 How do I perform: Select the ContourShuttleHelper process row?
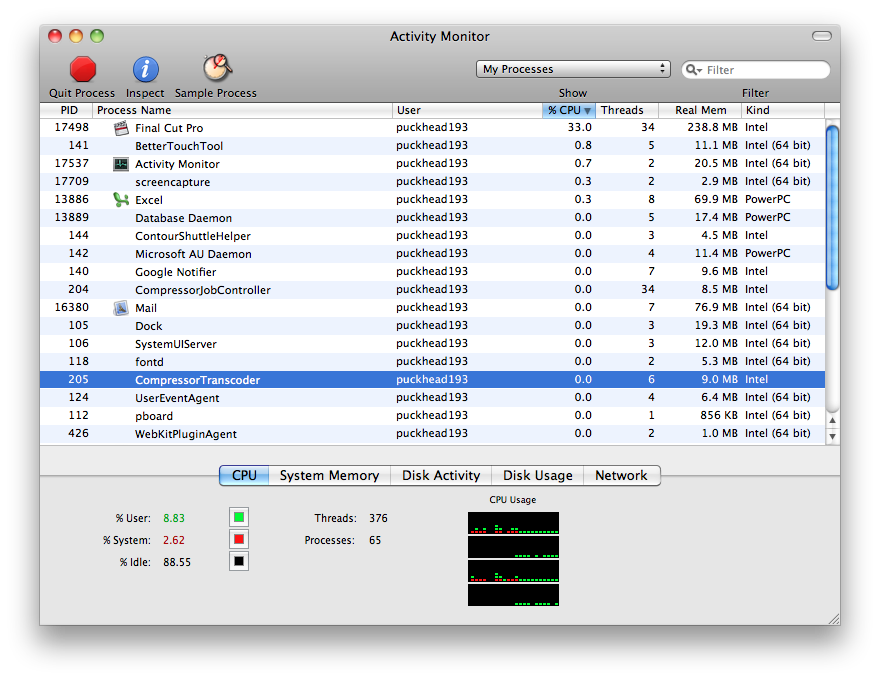[432, 236]
